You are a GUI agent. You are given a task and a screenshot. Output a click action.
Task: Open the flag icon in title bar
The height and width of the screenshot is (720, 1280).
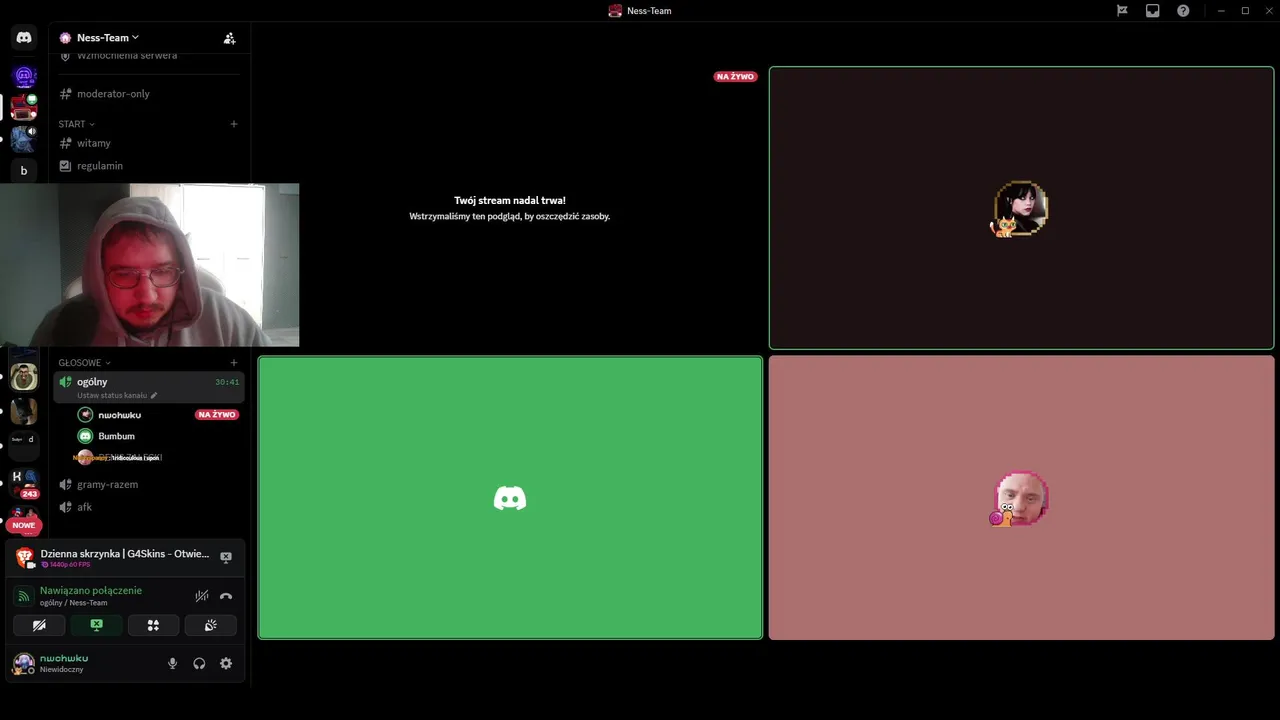click(1122, 11)
